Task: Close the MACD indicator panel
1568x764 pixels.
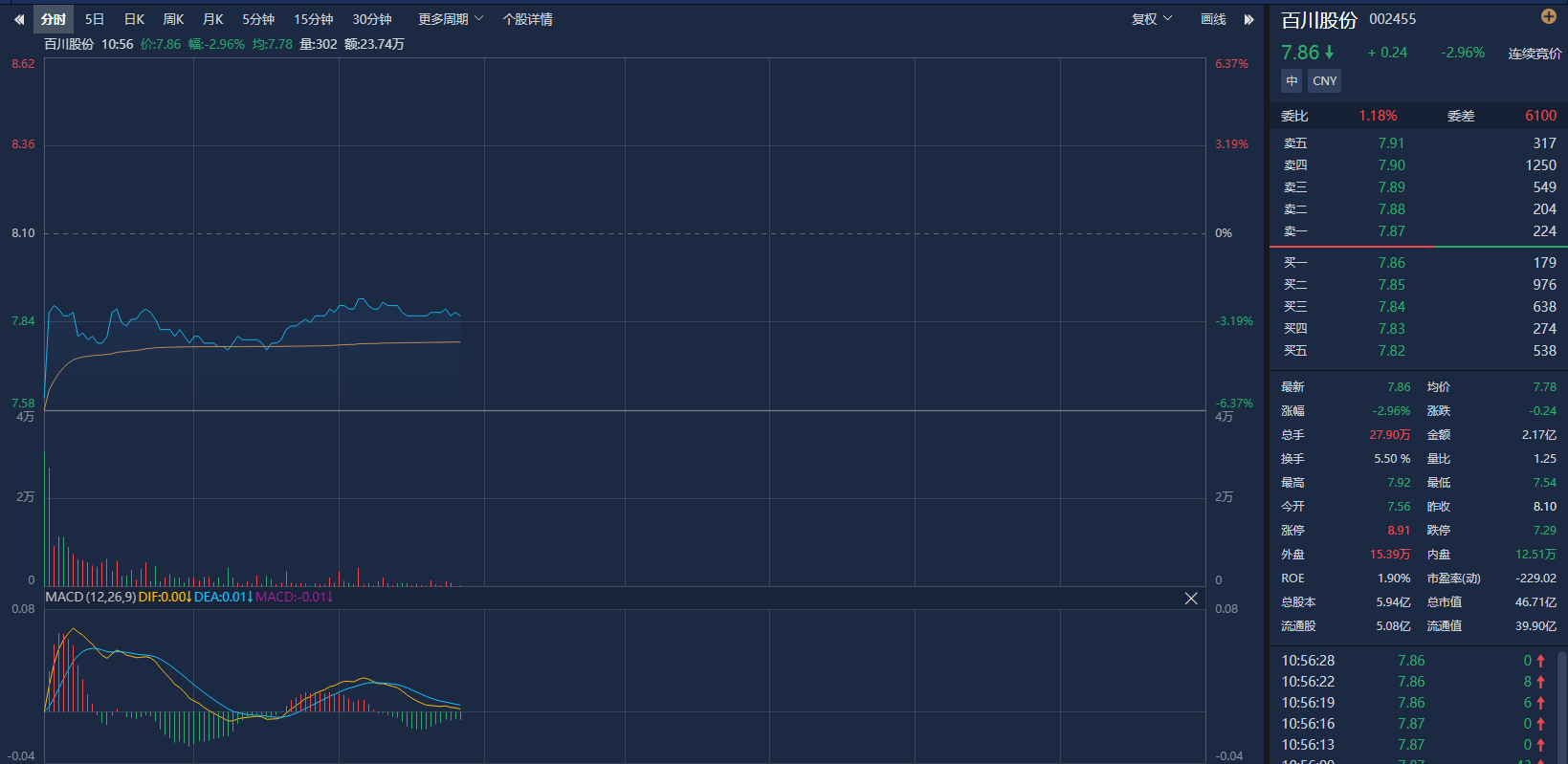Action: click(1191, 599)
